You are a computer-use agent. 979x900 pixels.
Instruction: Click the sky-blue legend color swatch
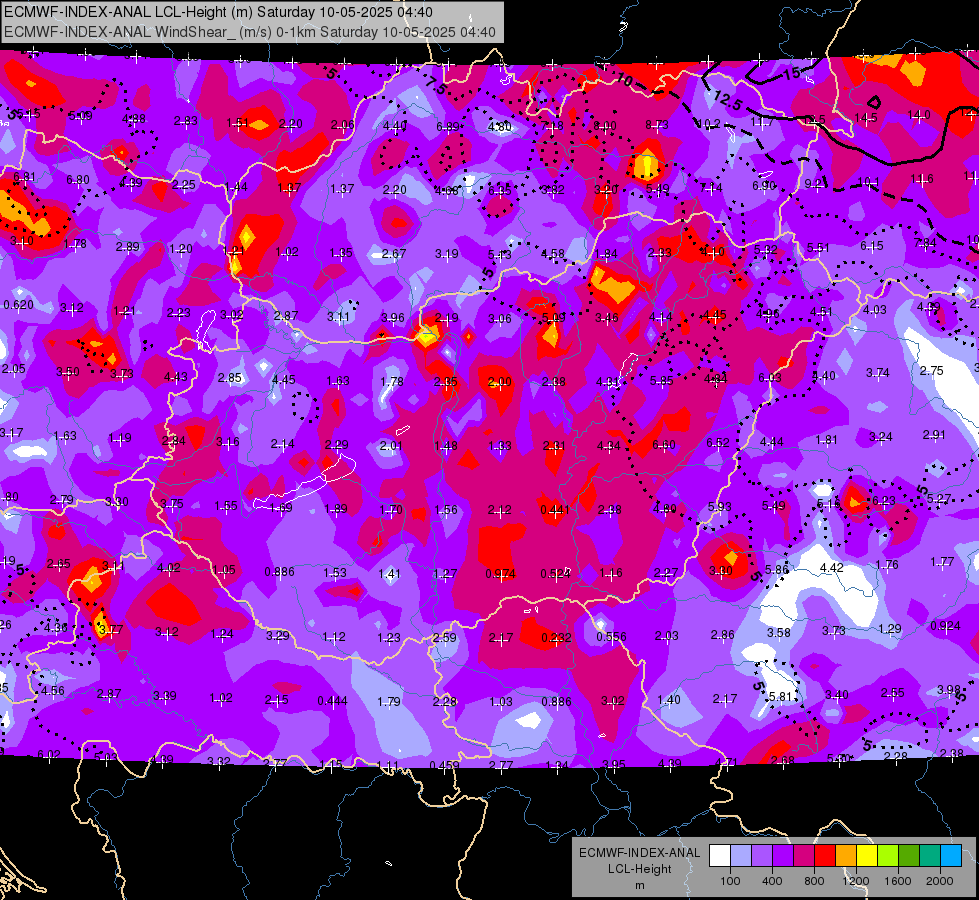pyautogui.click(x=951, y=856)
